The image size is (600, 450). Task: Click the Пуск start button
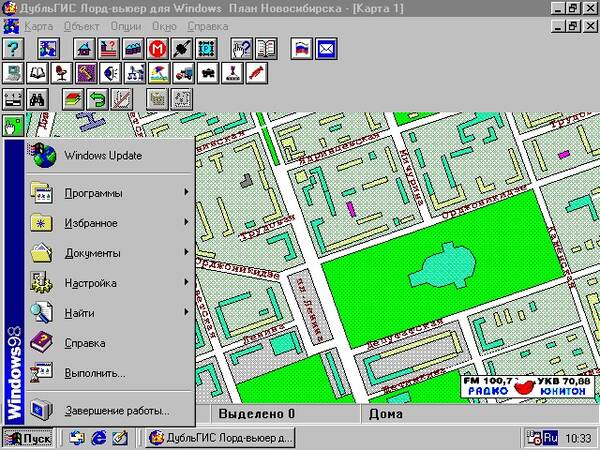coord(28,438)
